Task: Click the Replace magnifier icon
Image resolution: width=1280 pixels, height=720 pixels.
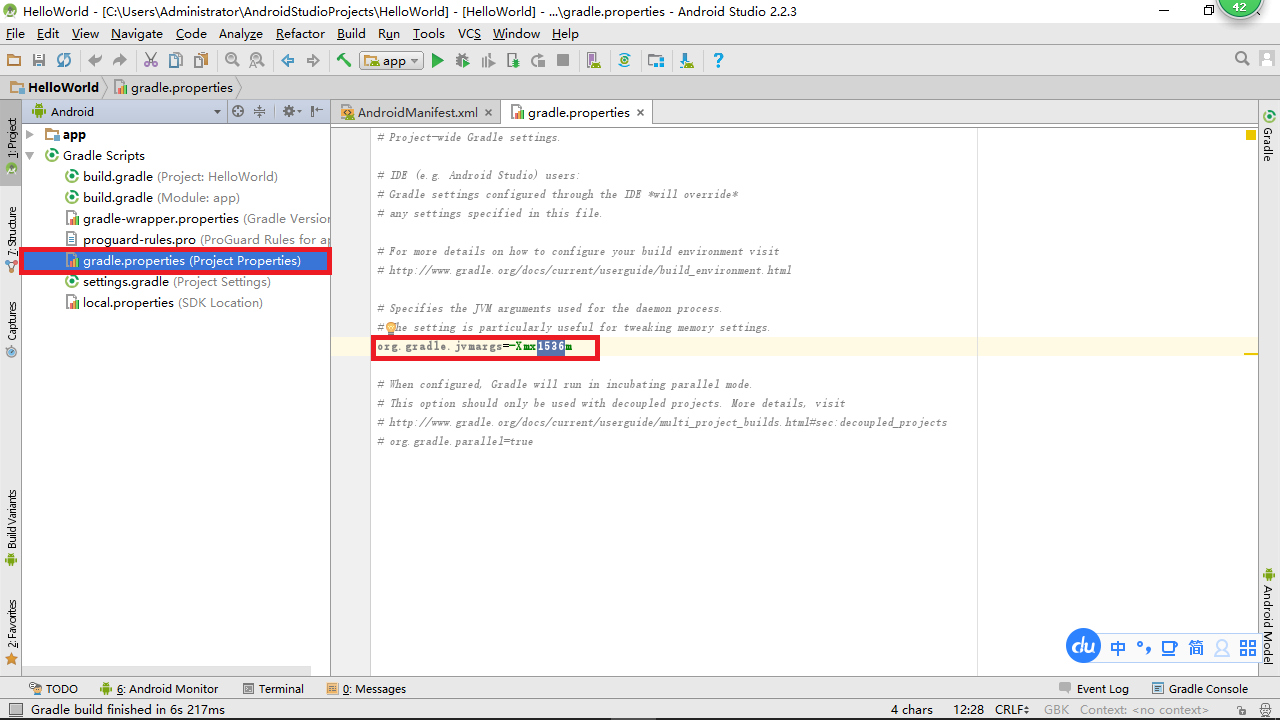Action: tap(257, 61)
